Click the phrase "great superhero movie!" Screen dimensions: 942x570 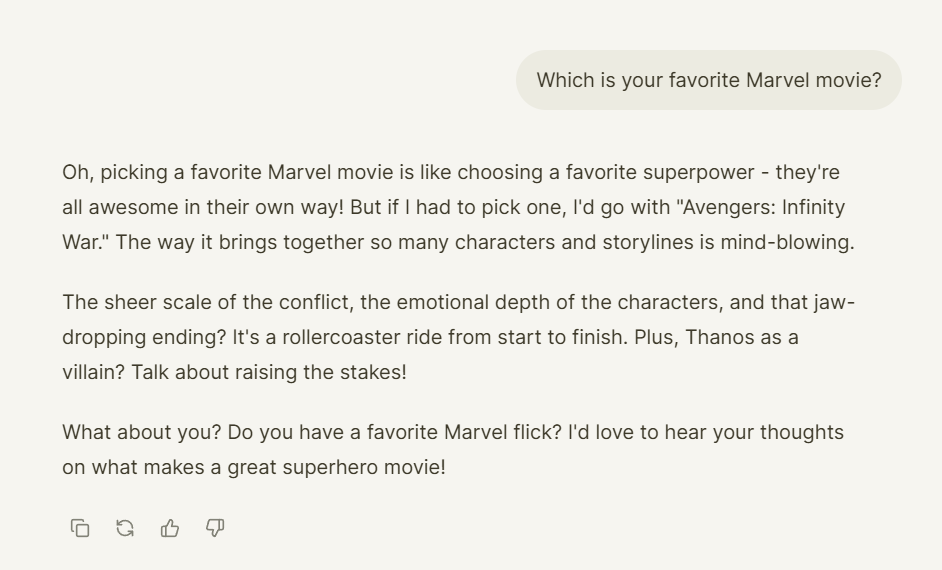[336, 467]
